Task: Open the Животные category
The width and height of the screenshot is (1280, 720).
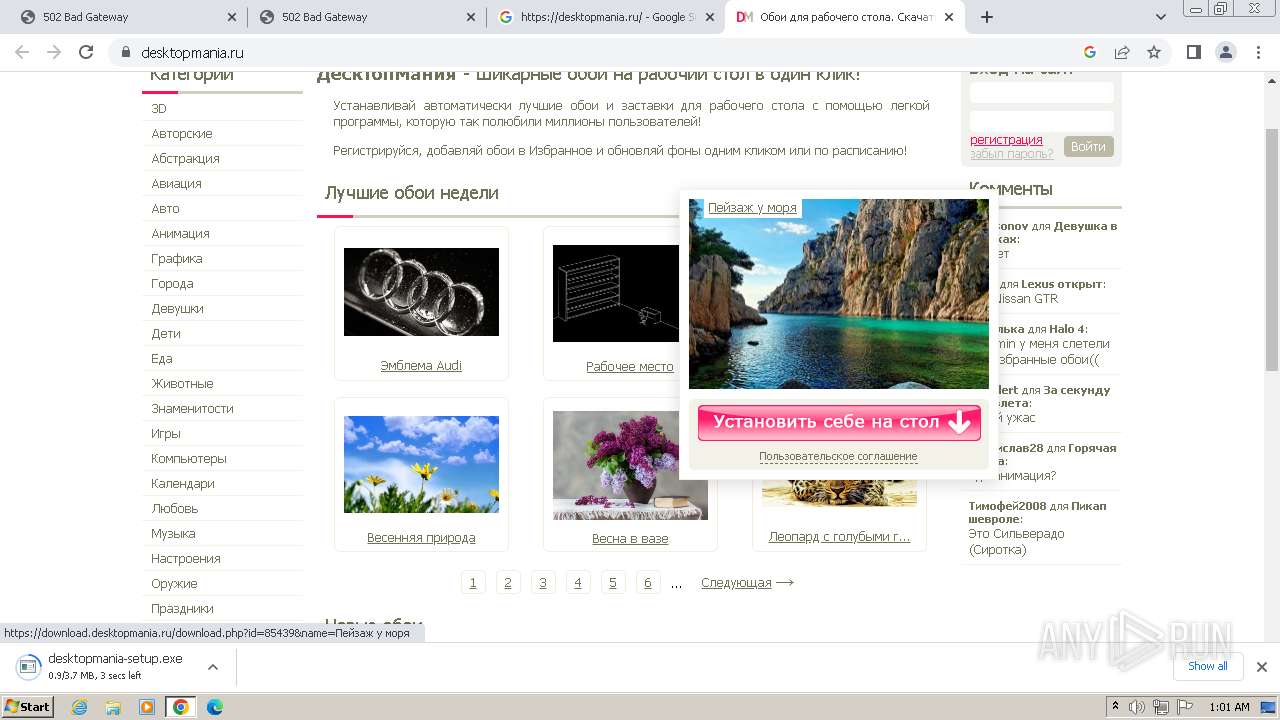Action: point(182,383)
